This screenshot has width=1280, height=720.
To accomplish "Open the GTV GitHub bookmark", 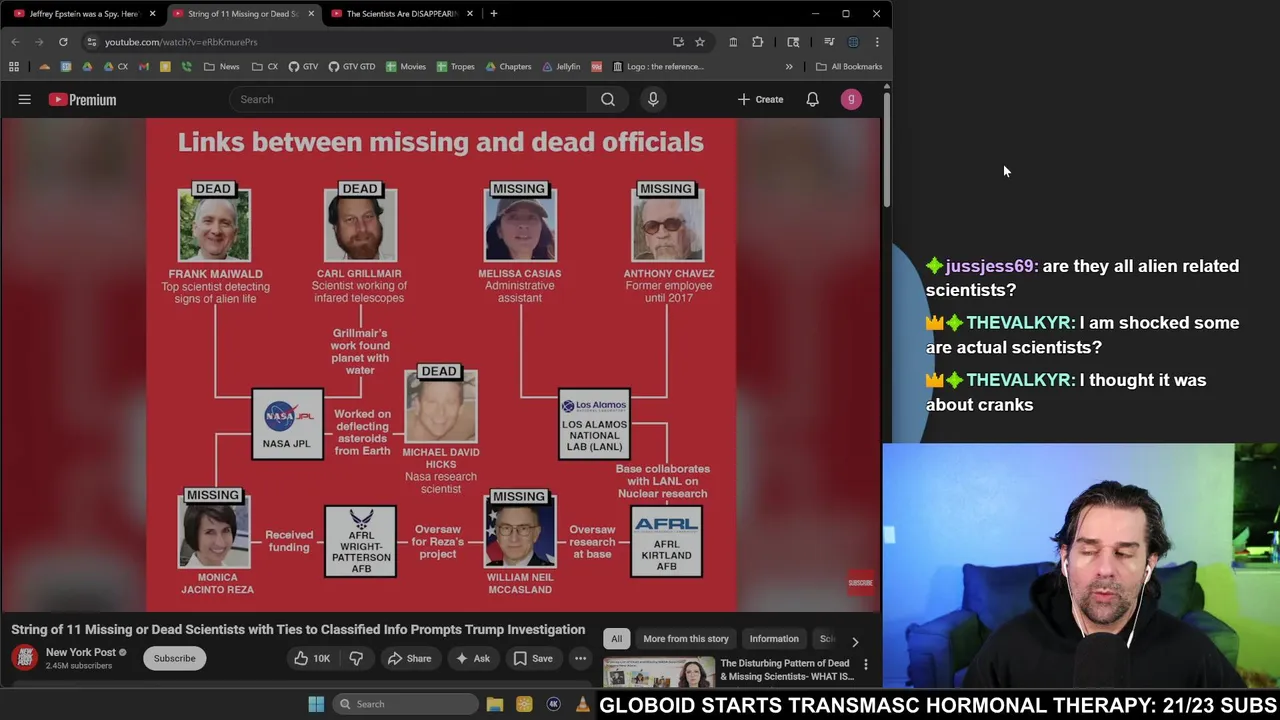I will click(303, 67).
